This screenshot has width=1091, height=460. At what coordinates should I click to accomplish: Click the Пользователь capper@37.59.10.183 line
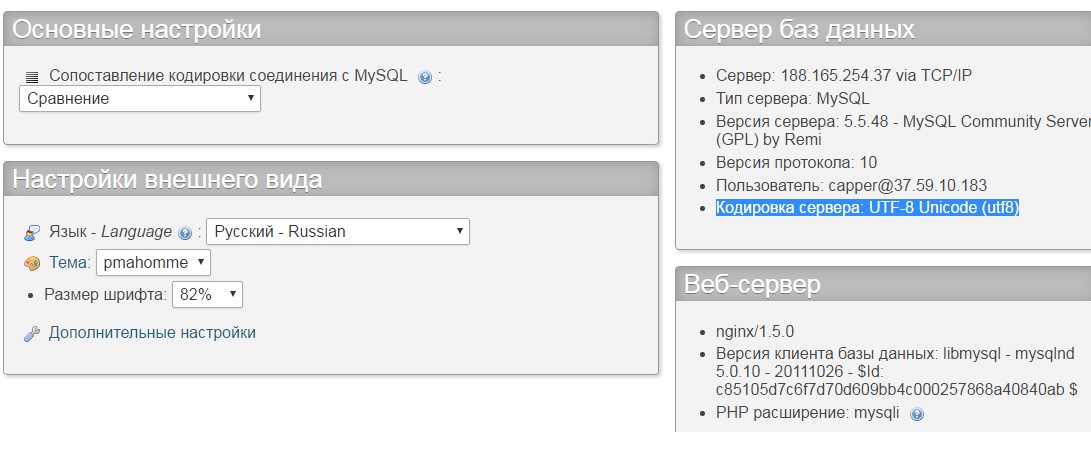[851, 185]
